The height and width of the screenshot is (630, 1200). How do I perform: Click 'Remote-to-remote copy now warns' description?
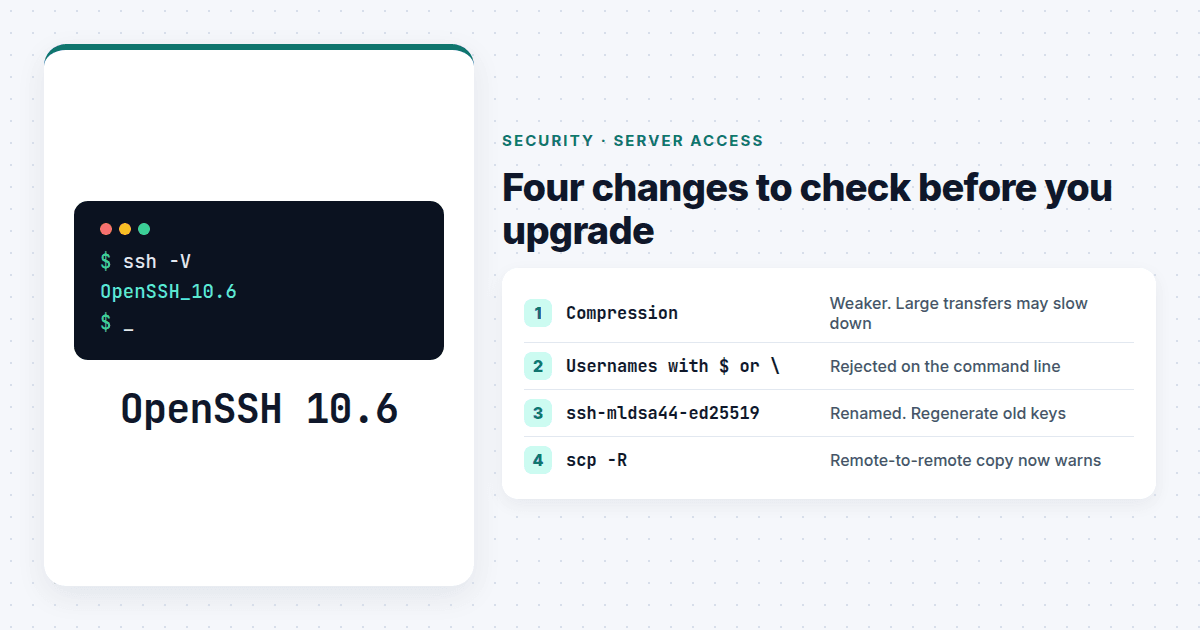coord(965,460)
